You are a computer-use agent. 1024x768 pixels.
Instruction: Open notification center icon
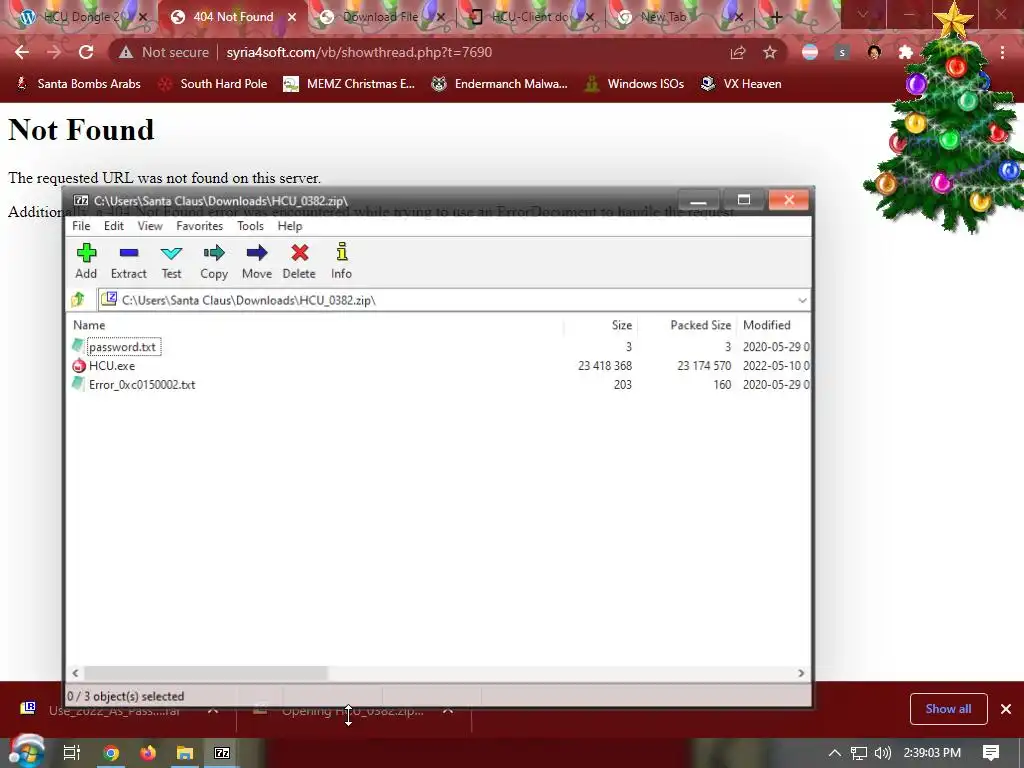click(991, 753)
